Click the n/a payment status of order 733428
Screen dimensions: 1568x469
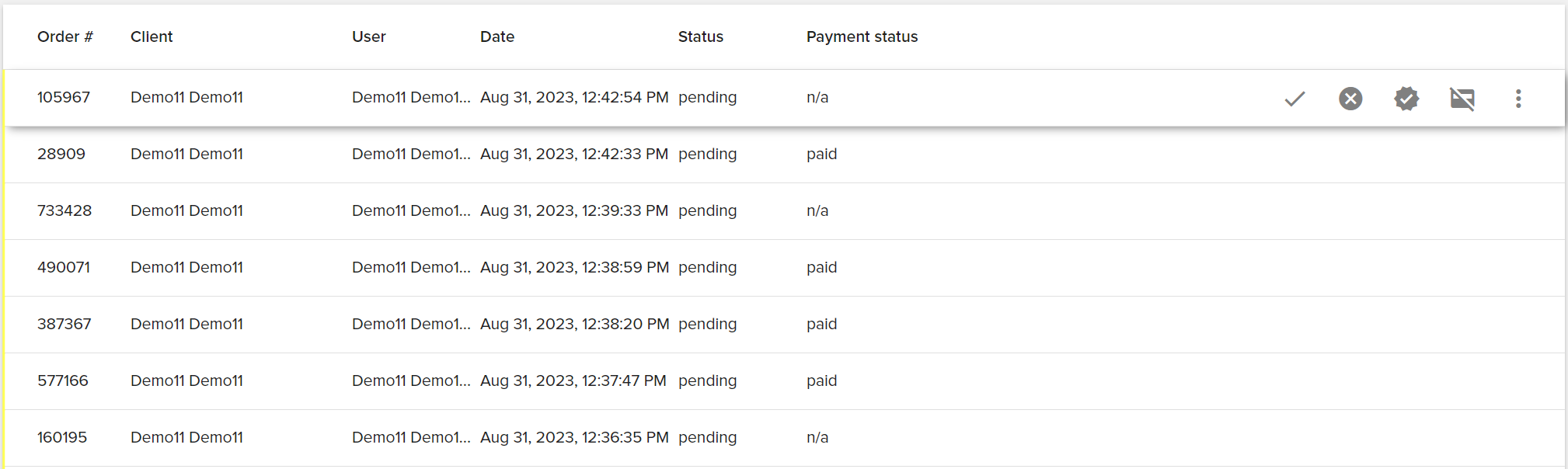[x=817, y=210]
